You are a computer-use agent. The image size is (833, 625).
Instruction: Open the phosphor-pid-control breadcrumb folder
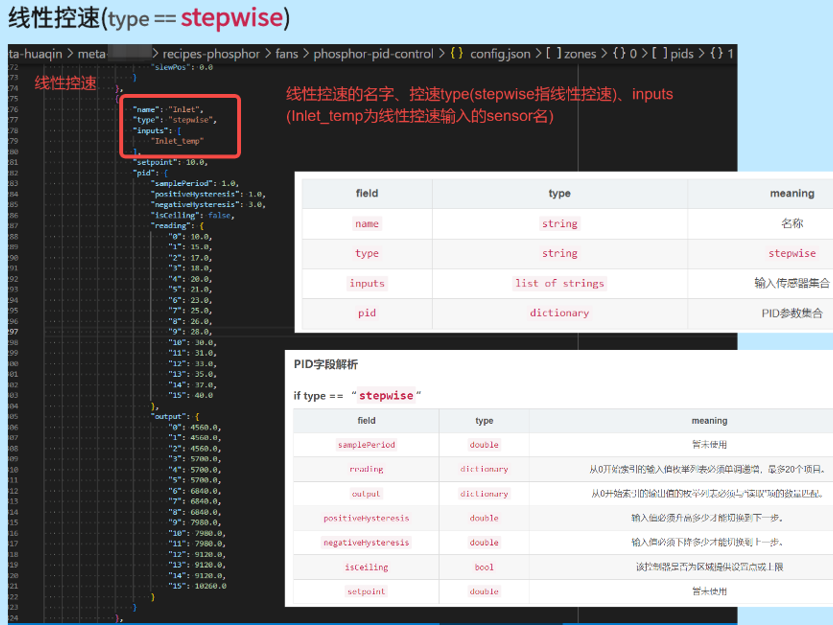[373, 54]
